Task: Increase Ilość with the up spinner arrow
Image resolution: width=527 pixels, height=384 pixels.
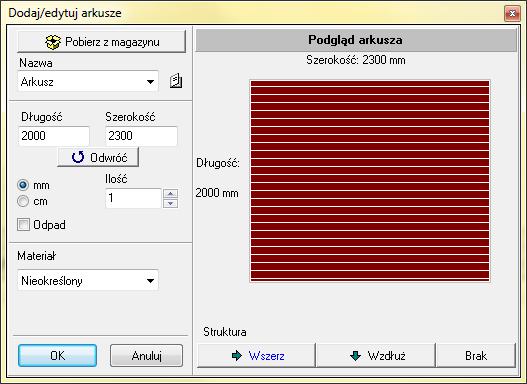Action: [171, 194]
